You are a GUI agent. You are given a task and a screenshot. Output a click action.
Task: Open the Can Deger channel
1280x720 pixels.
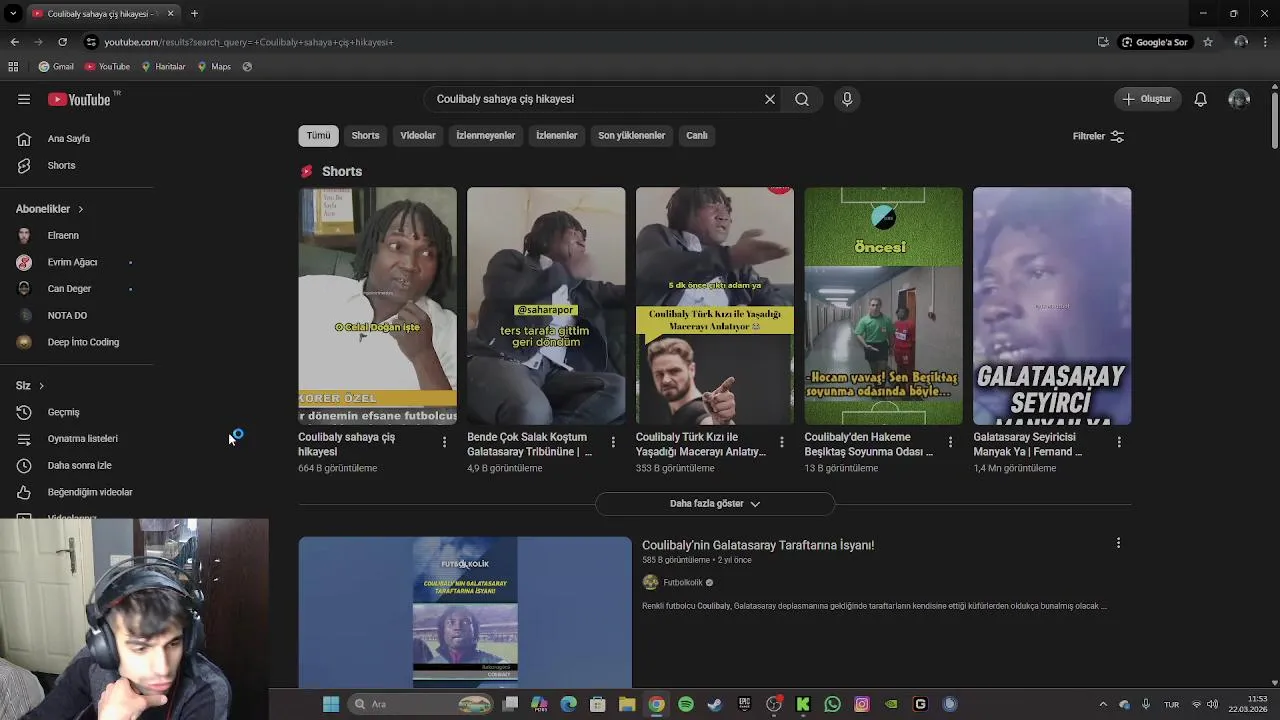(69, 289)
